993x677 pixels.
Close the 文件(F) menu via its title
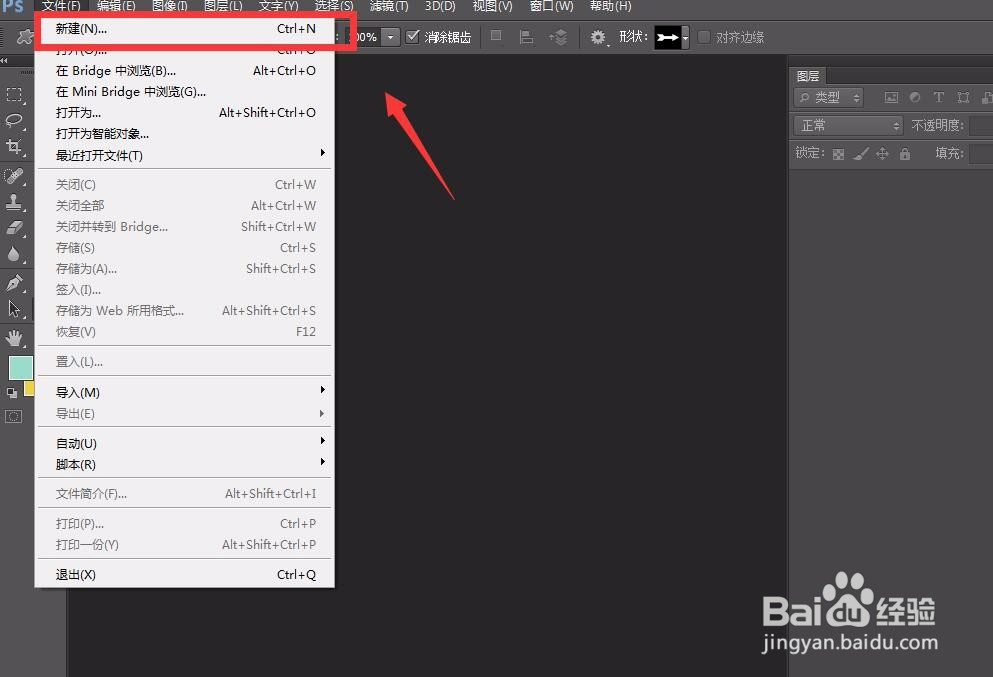pyautogui.click(x=61, y=6)
